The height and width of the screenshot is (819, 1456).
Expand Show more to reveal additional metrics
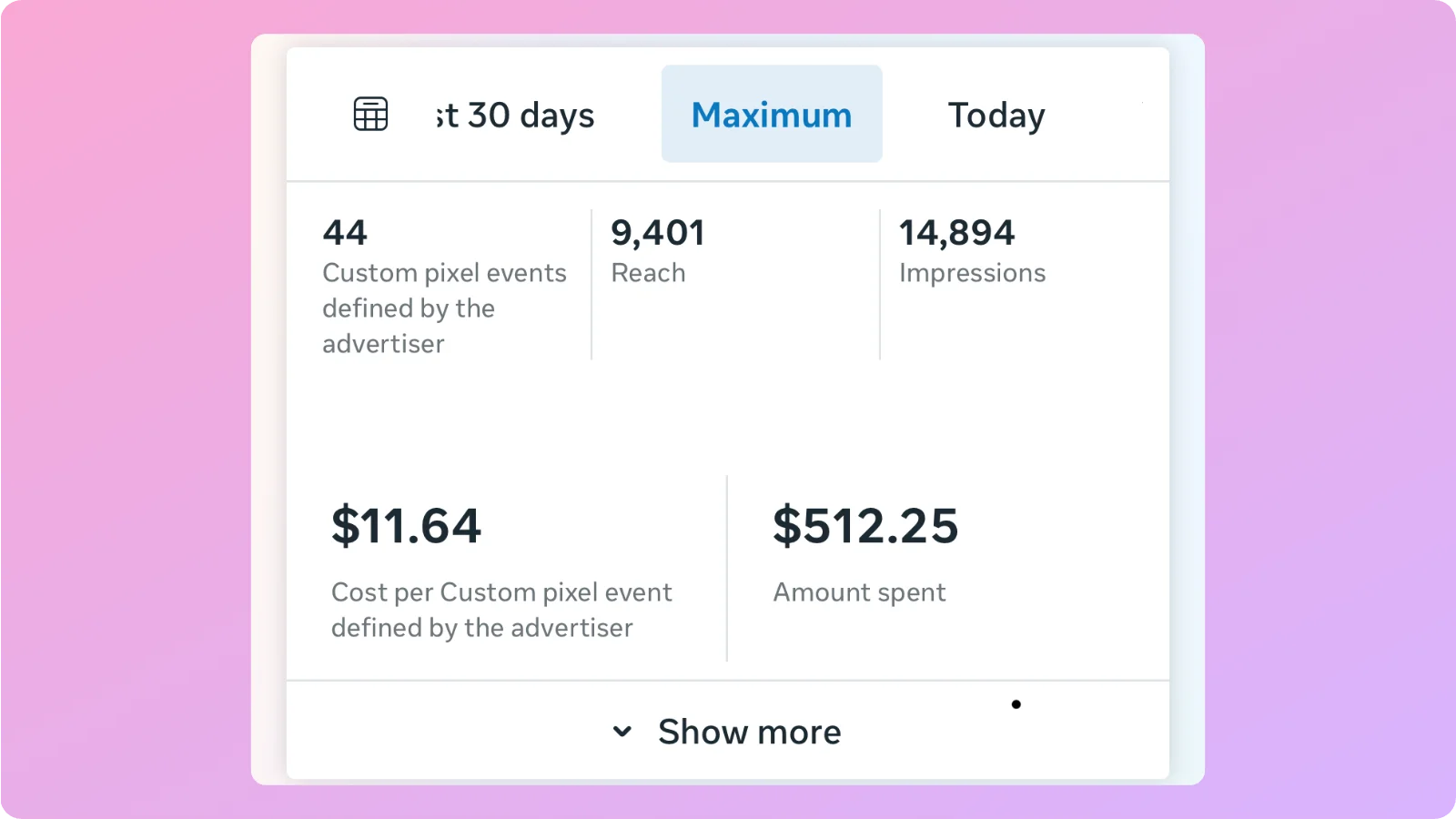[x=748, y=731]
